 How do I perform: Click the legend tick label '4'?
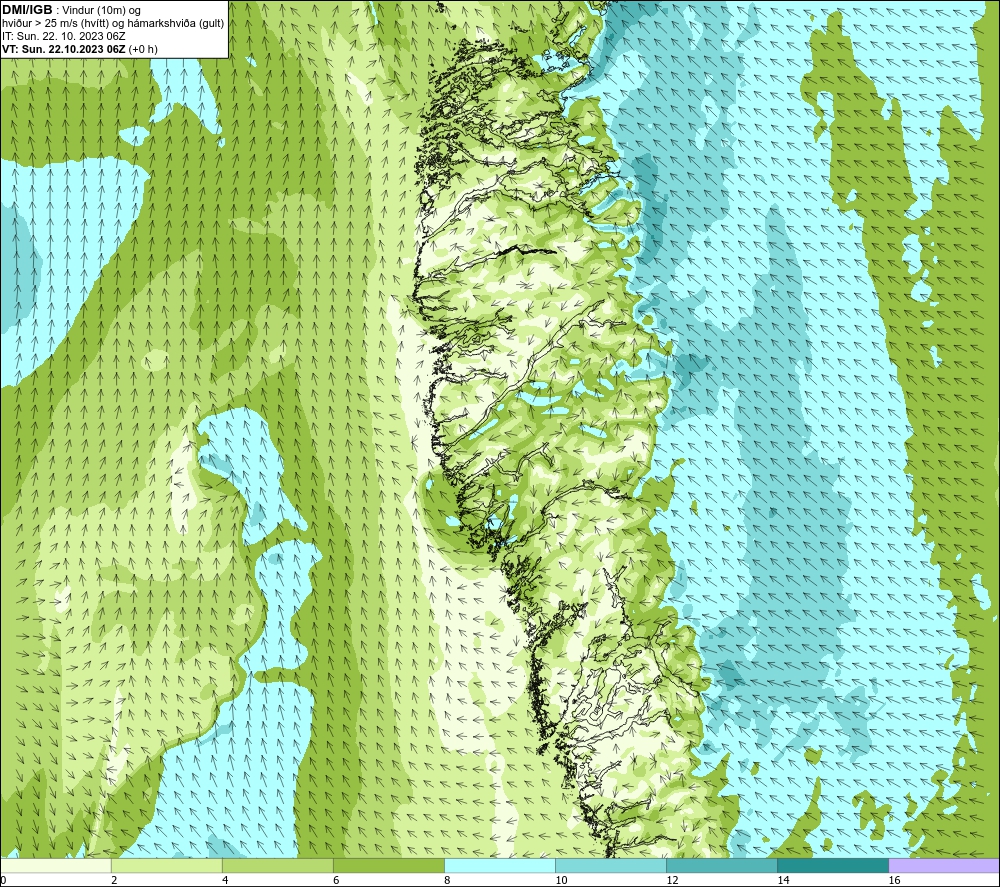coord(225,881)
